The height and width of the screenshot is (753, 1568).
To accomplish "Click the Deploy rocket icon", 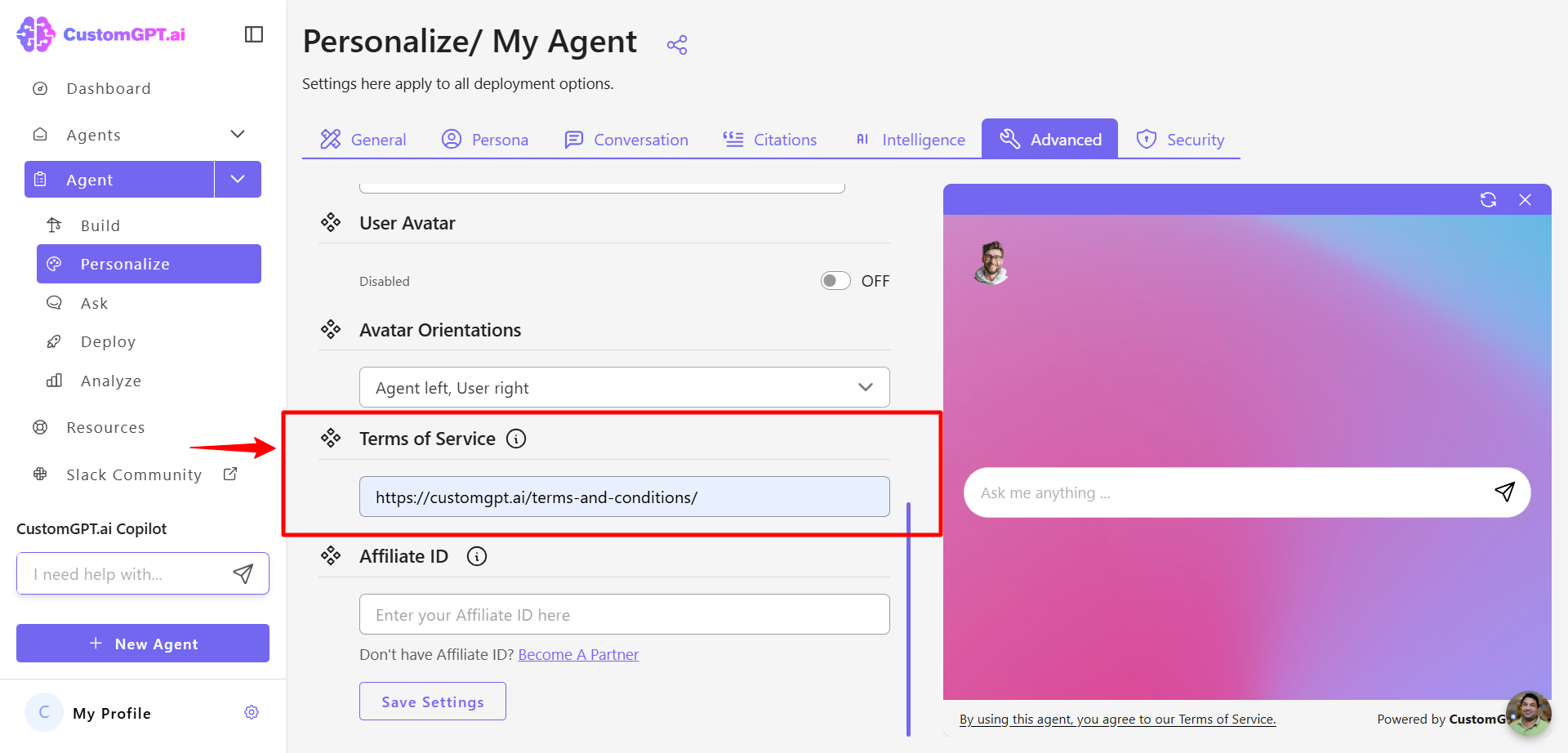I will (54, 341).
